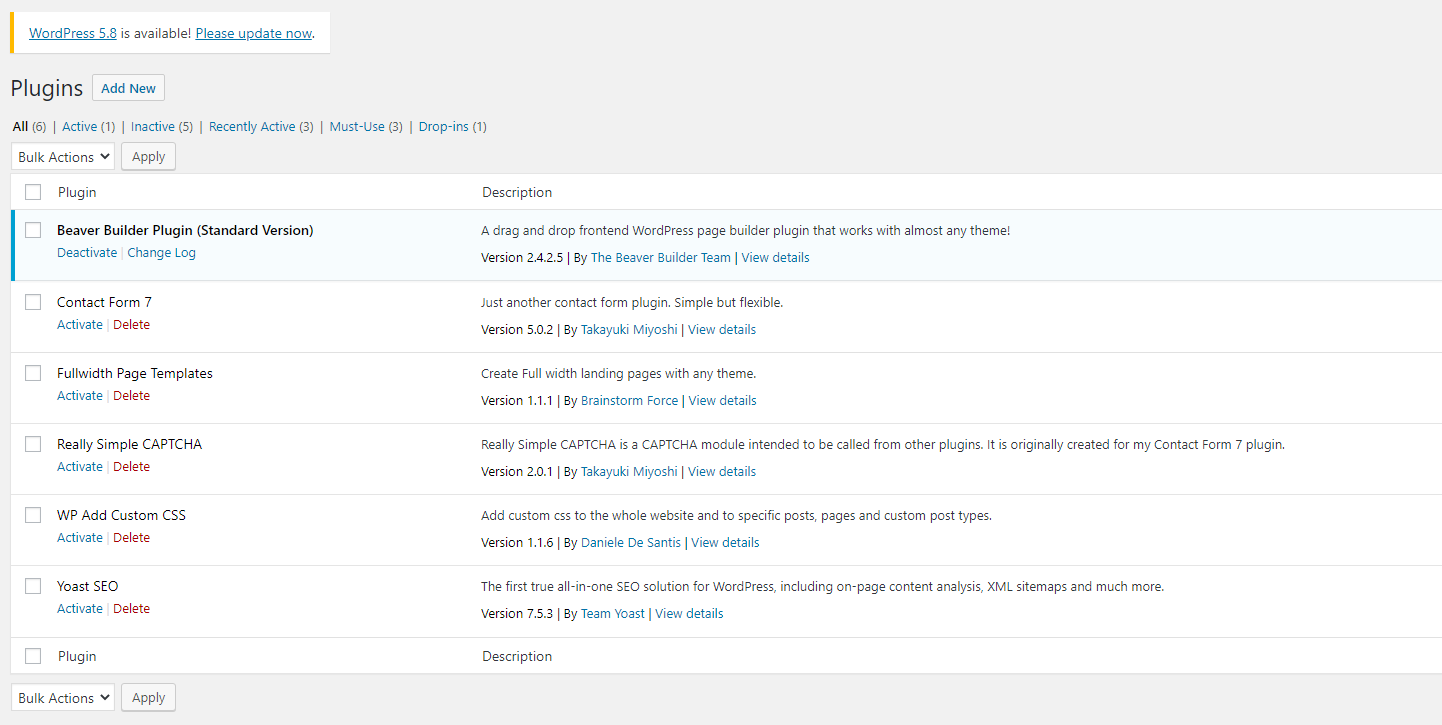Delete Fullwidth Page Templates plugin
Image resolution: width=1442 pixels, height=725 pixels.
pyautogui.click(x=131, y=396)
